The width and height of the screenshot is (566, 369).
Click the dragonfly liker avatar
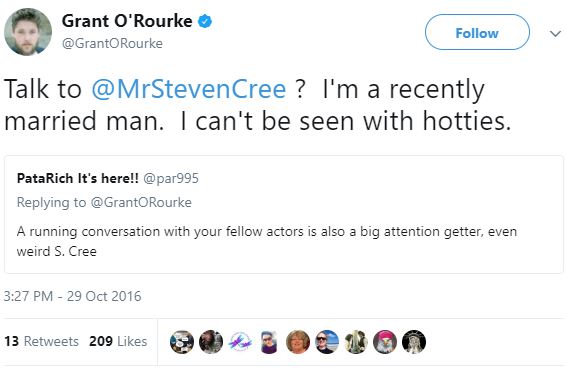[240, 342]
